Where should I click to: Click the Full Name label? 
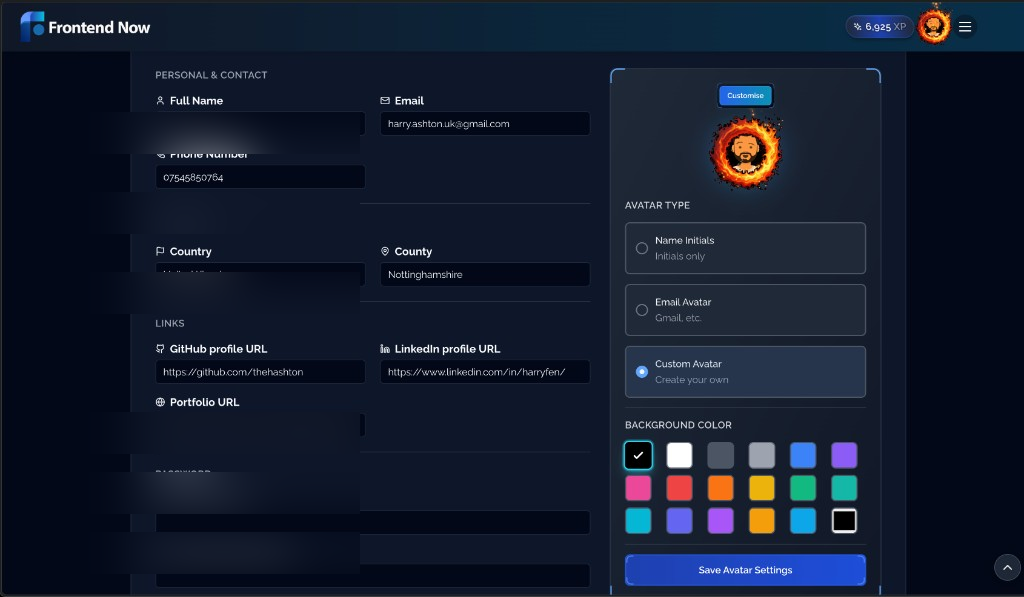(196, 101)
